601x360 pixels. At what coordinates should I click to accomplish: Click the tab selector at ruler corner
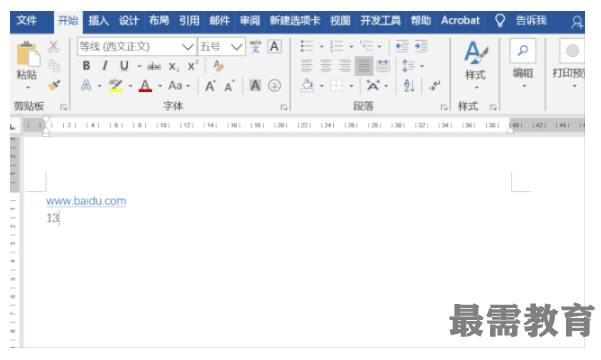point(13,126)
